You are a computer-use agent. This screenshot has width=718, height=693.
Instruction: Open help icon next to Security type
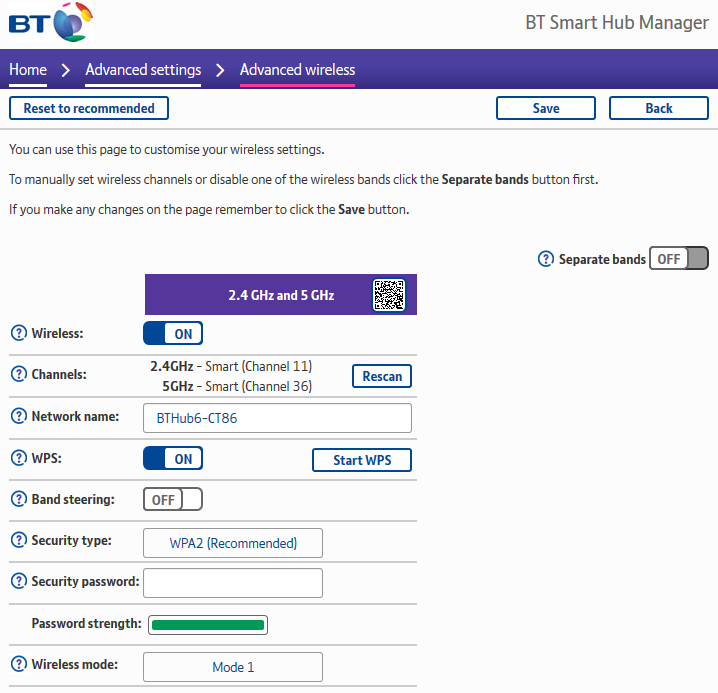tap(19, 540)
